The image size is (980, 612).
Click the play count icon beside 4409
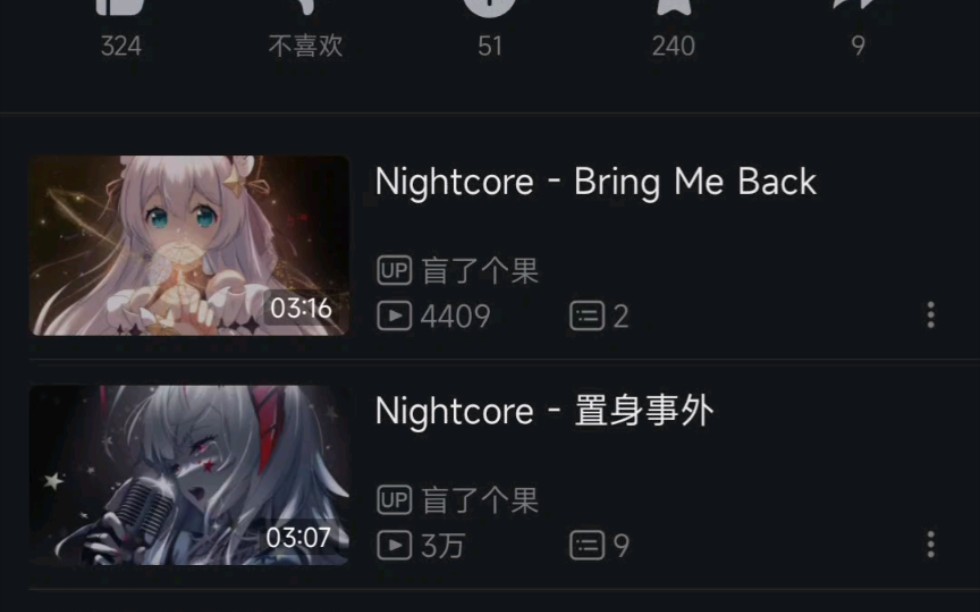coord(394,316)
